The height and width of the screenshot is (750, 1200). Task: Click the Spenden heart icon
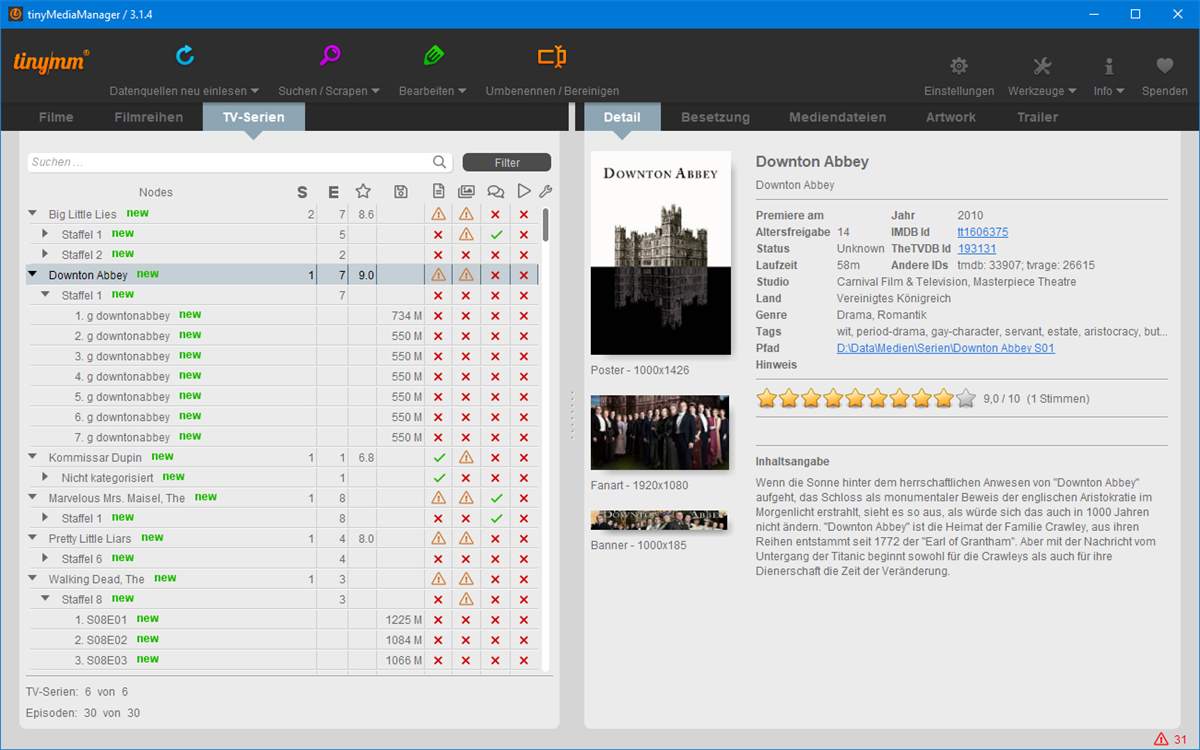coord(1165,66)
